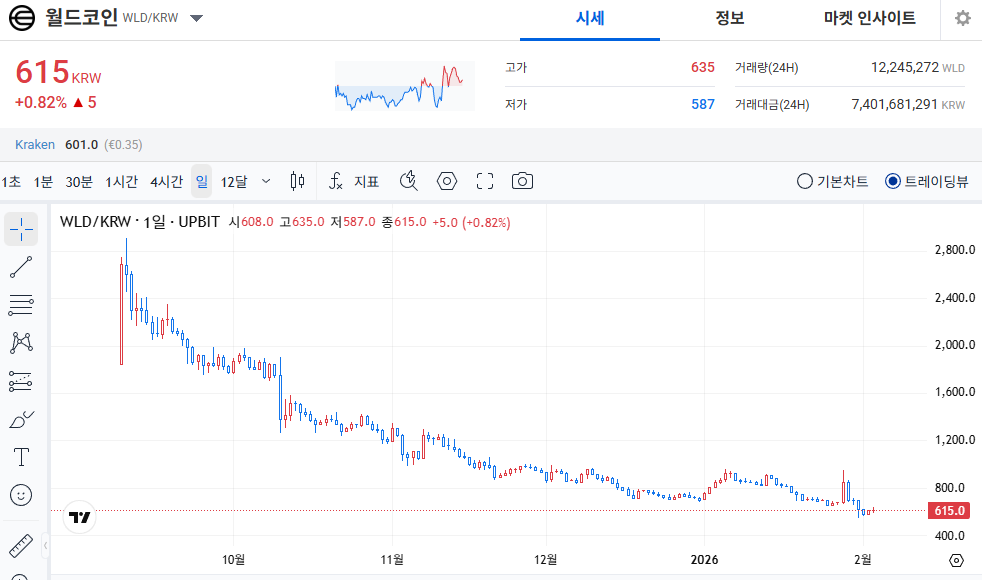
Task: Expand the time interval dropdown chevron
Action: tap(265, 181)
